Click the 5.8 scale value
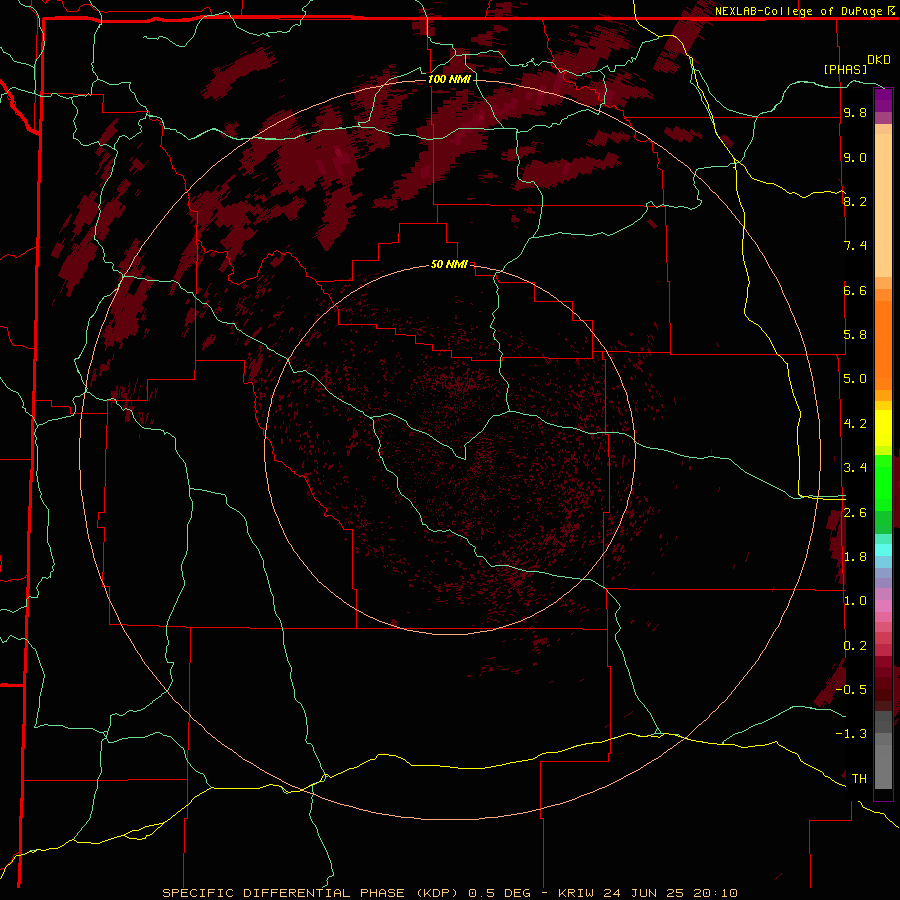 coord(855,335)
